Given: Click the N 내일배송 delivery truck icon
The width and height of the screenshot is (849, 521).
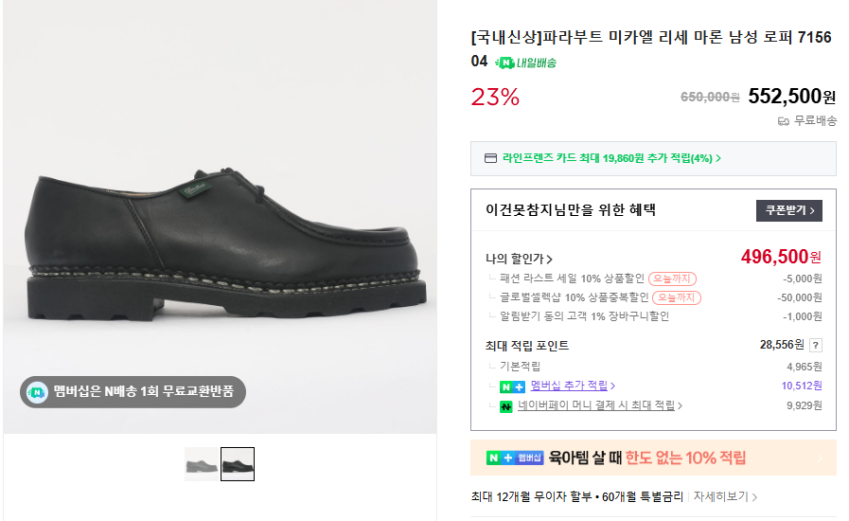Looking at the screenshot, I should pos(507,62).
